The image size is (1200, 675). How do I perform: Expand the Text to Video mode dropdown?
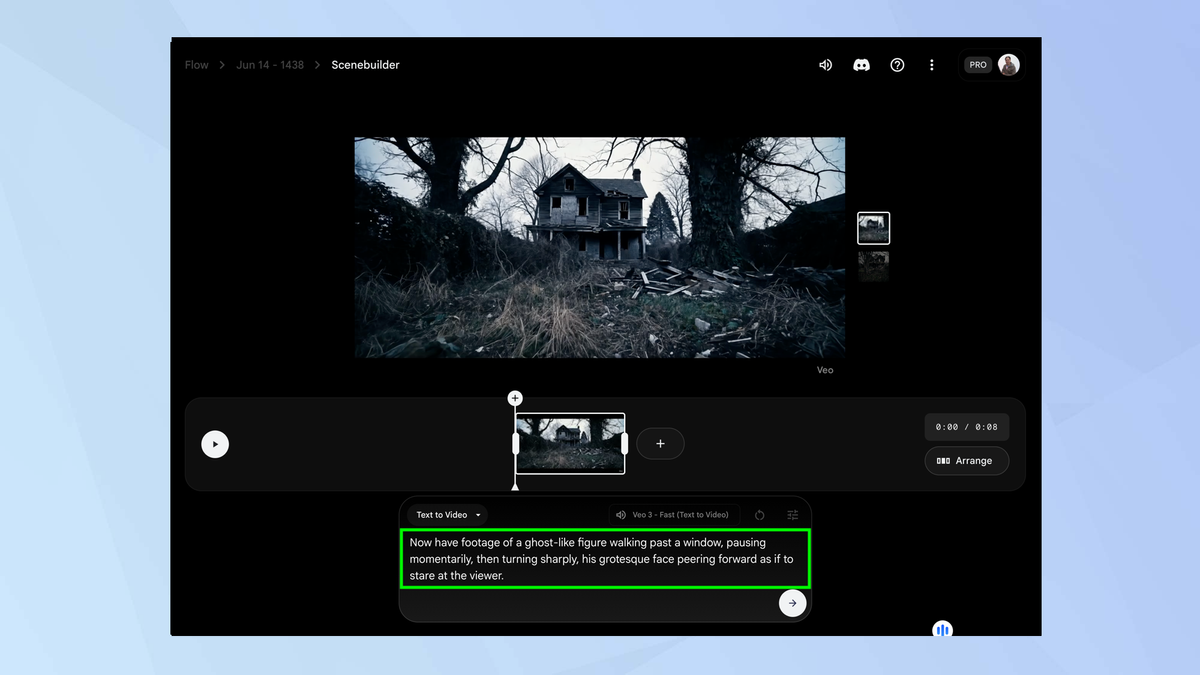tap(449, 515)
